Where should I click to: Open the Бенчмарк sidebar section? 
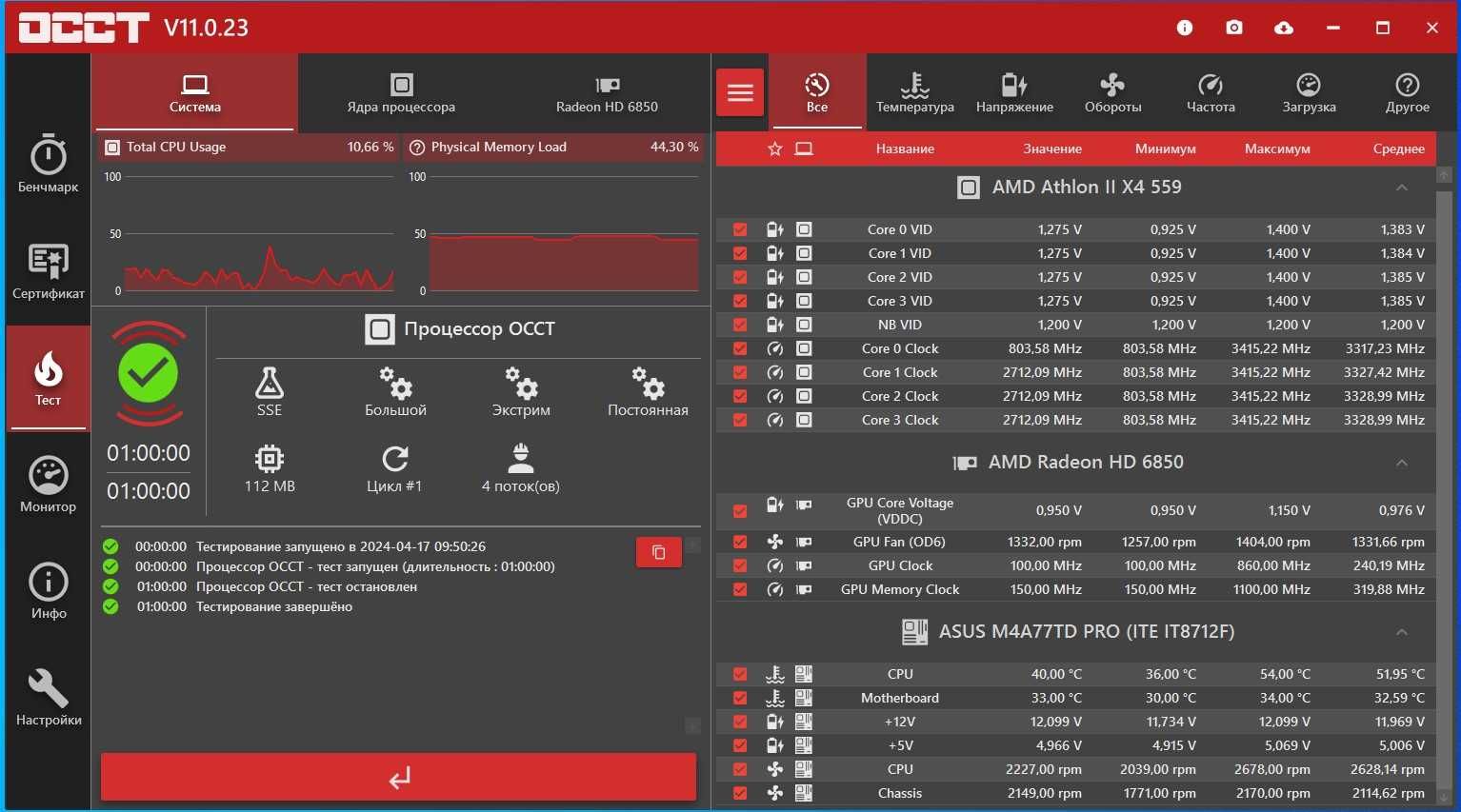[x=48, y=165]
